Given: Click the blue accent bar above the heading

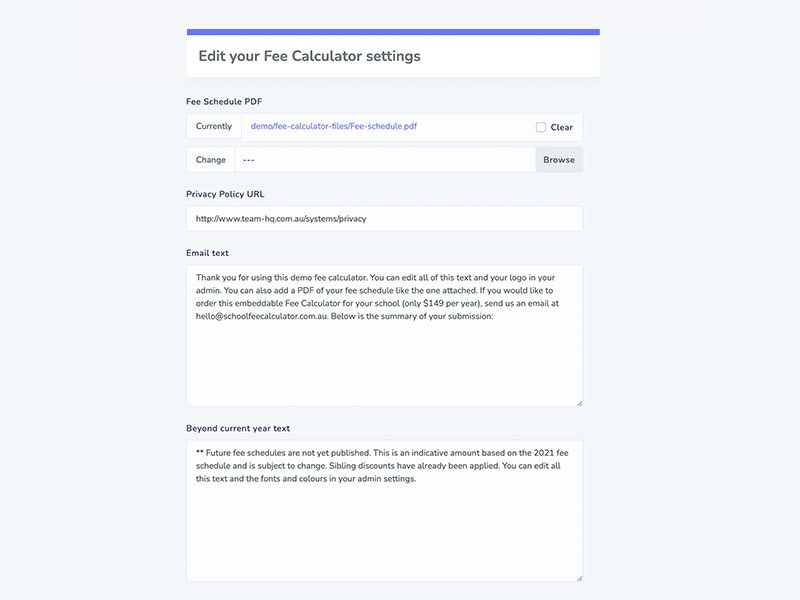Looking at the screenshot, I should pos(393,32).
